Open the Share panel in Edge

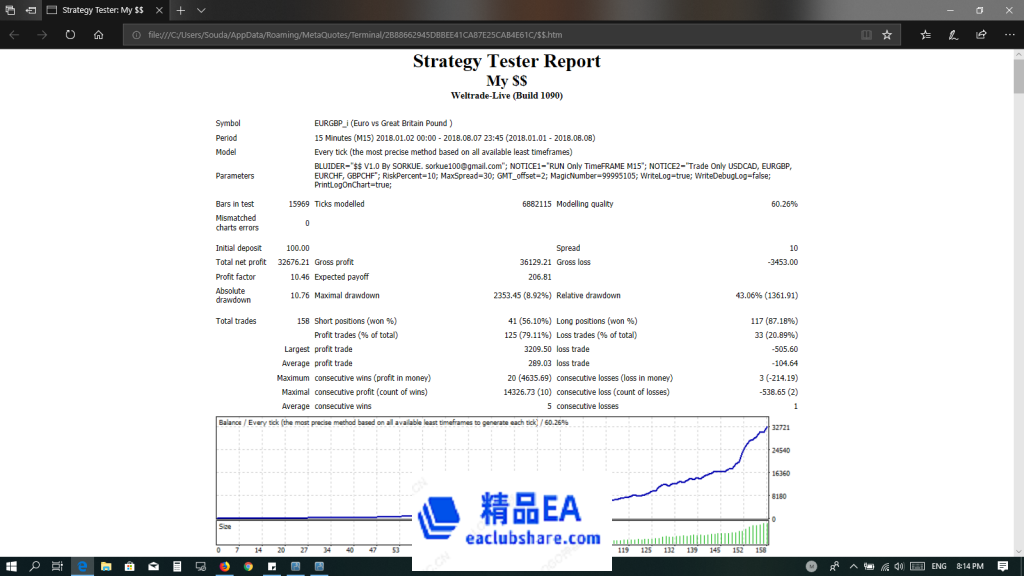point(982,33)
